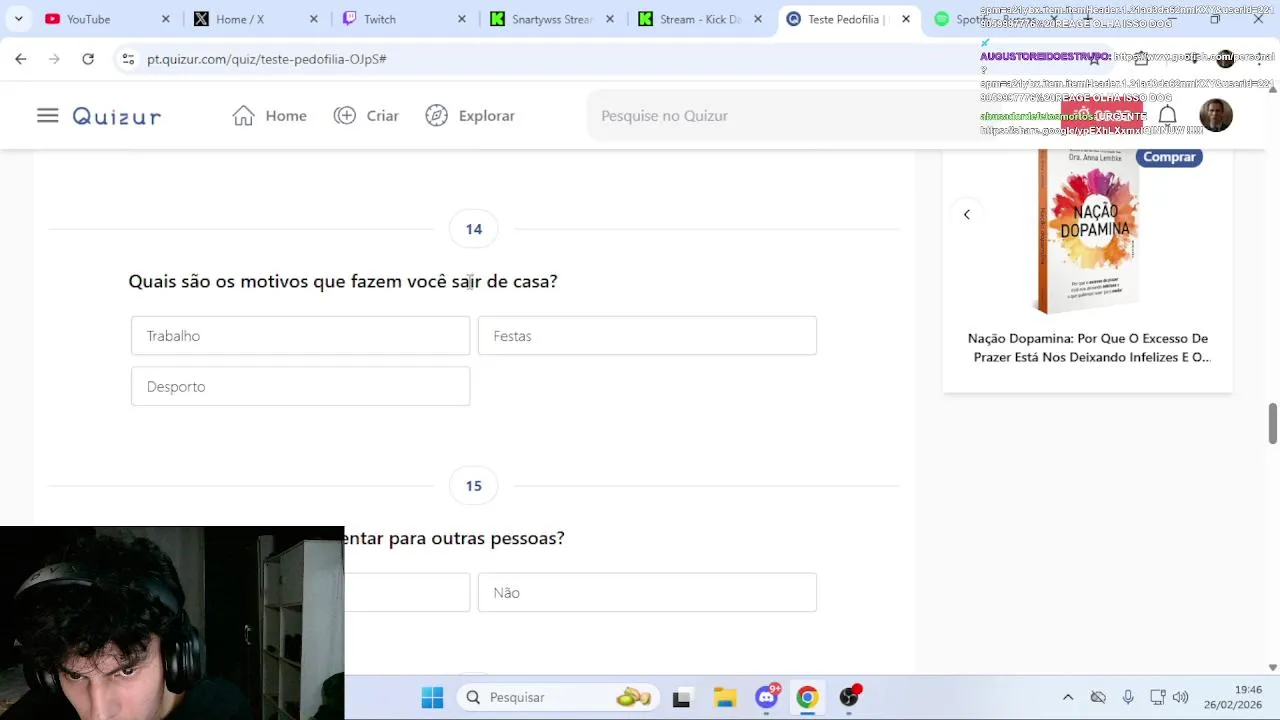Open the Nação Dopamina book cover
Image resolution: width=1280 pixels, height=720 pixels.
click(x=1088, y=231)
